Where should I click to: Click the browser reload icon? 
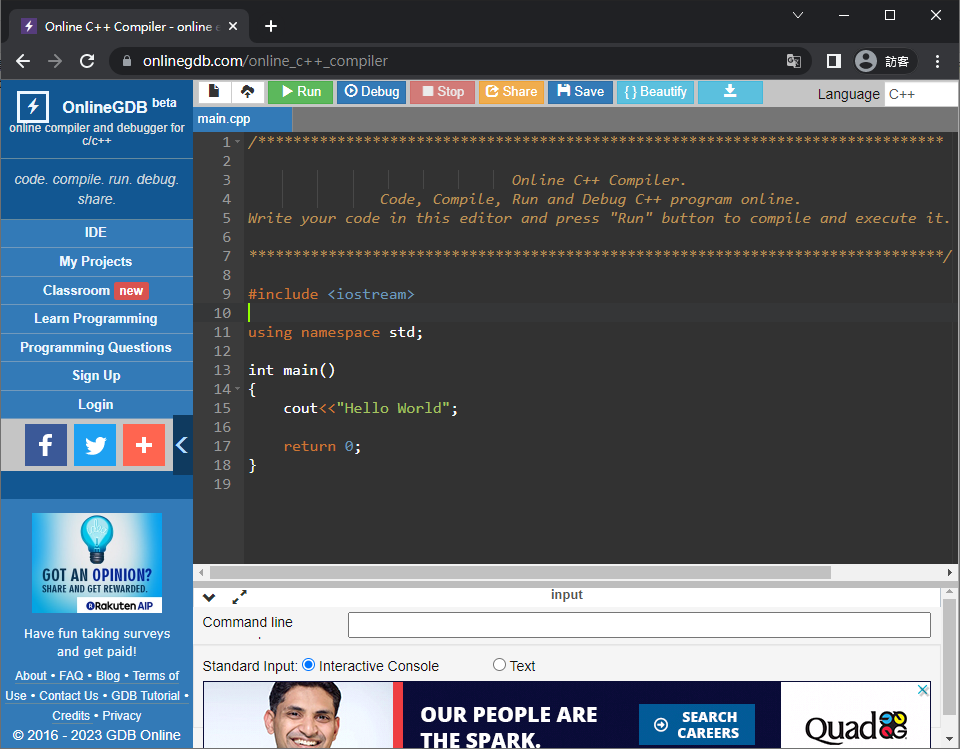click(x=87, y=61)
